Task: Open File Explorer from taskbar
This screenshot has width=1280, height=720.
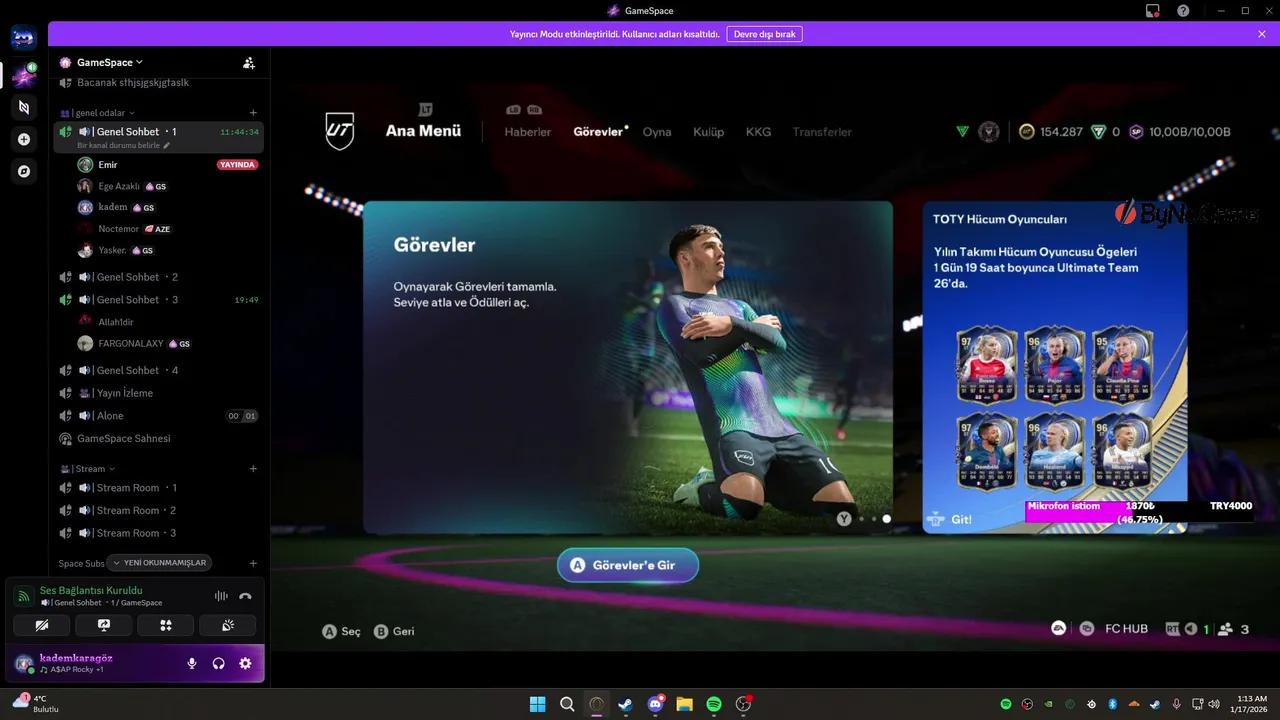Action: [x=685, y=704]
